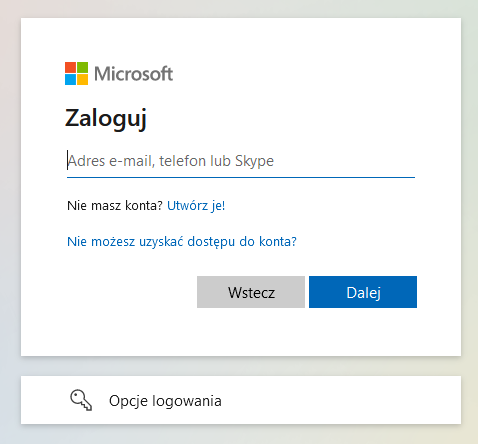478x444 pixels.
Task: Open the Utwórz je! create account link
Action: (196, 206)
